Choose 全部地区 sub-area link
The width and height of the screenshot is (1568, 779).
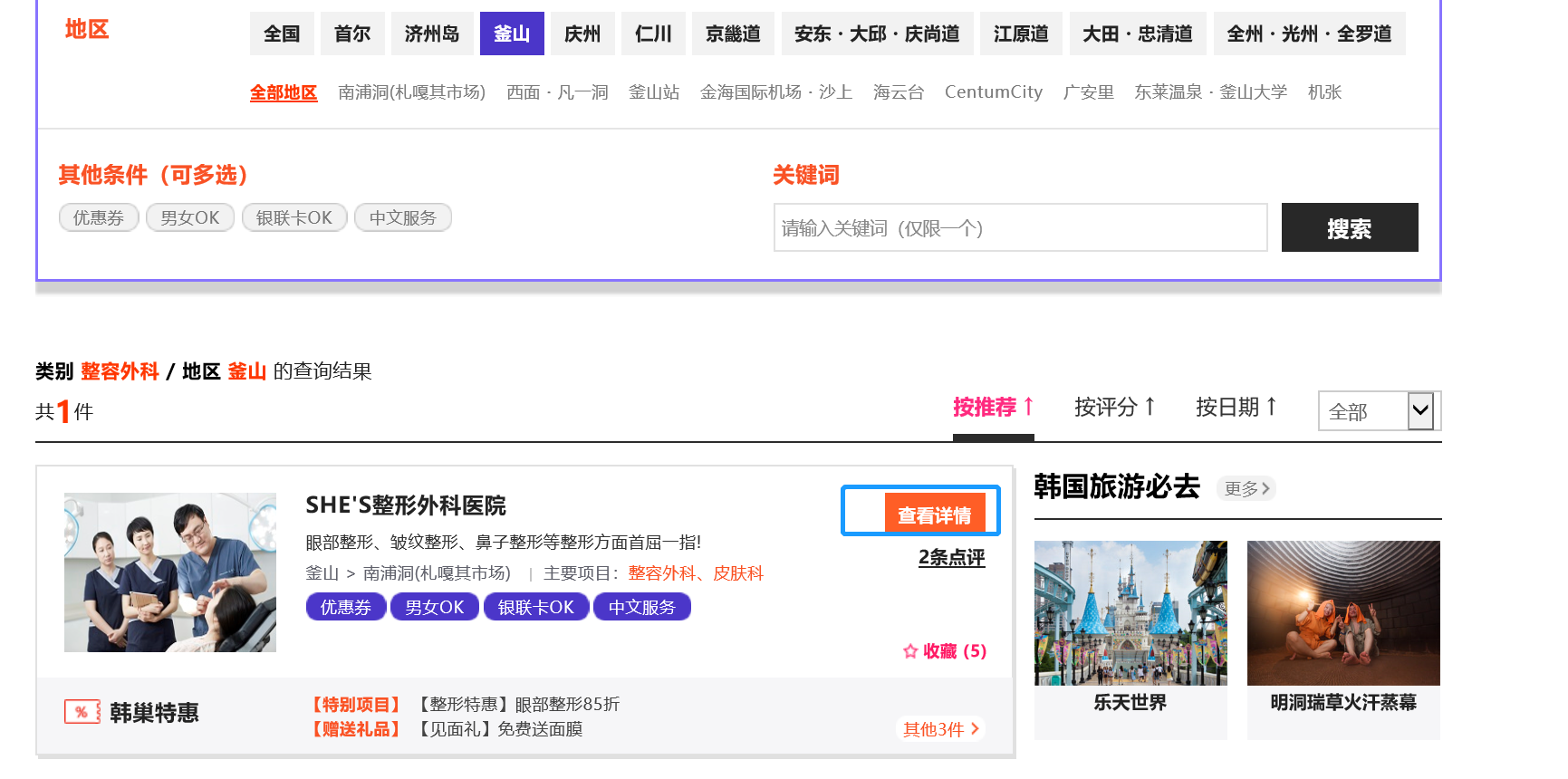coord(284,92)
